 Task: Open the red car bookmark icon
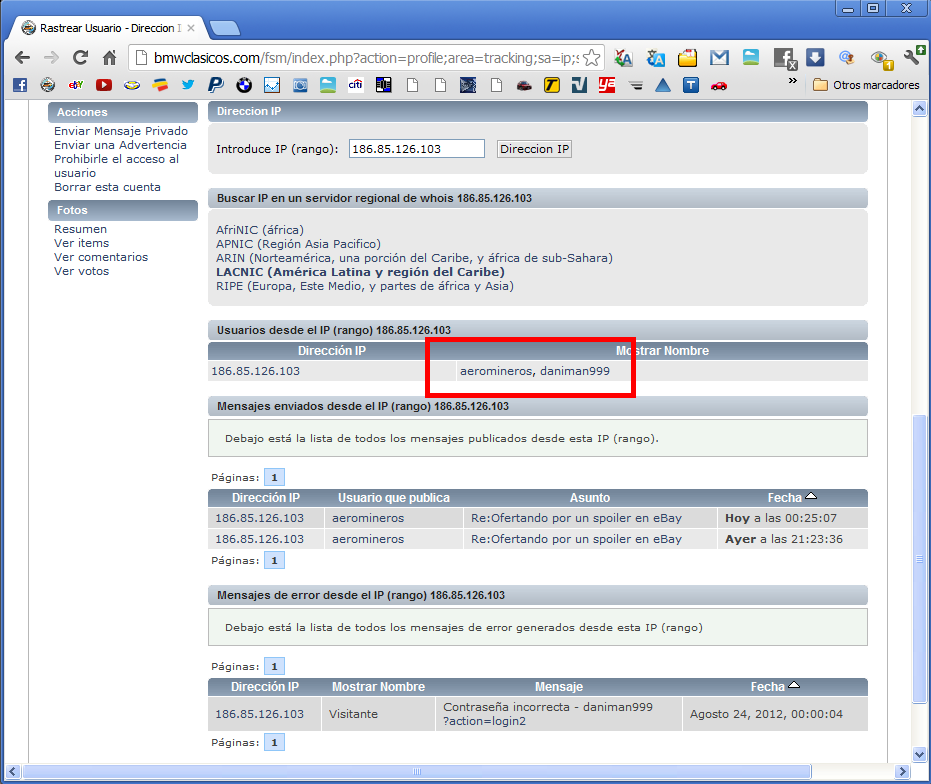718,86
